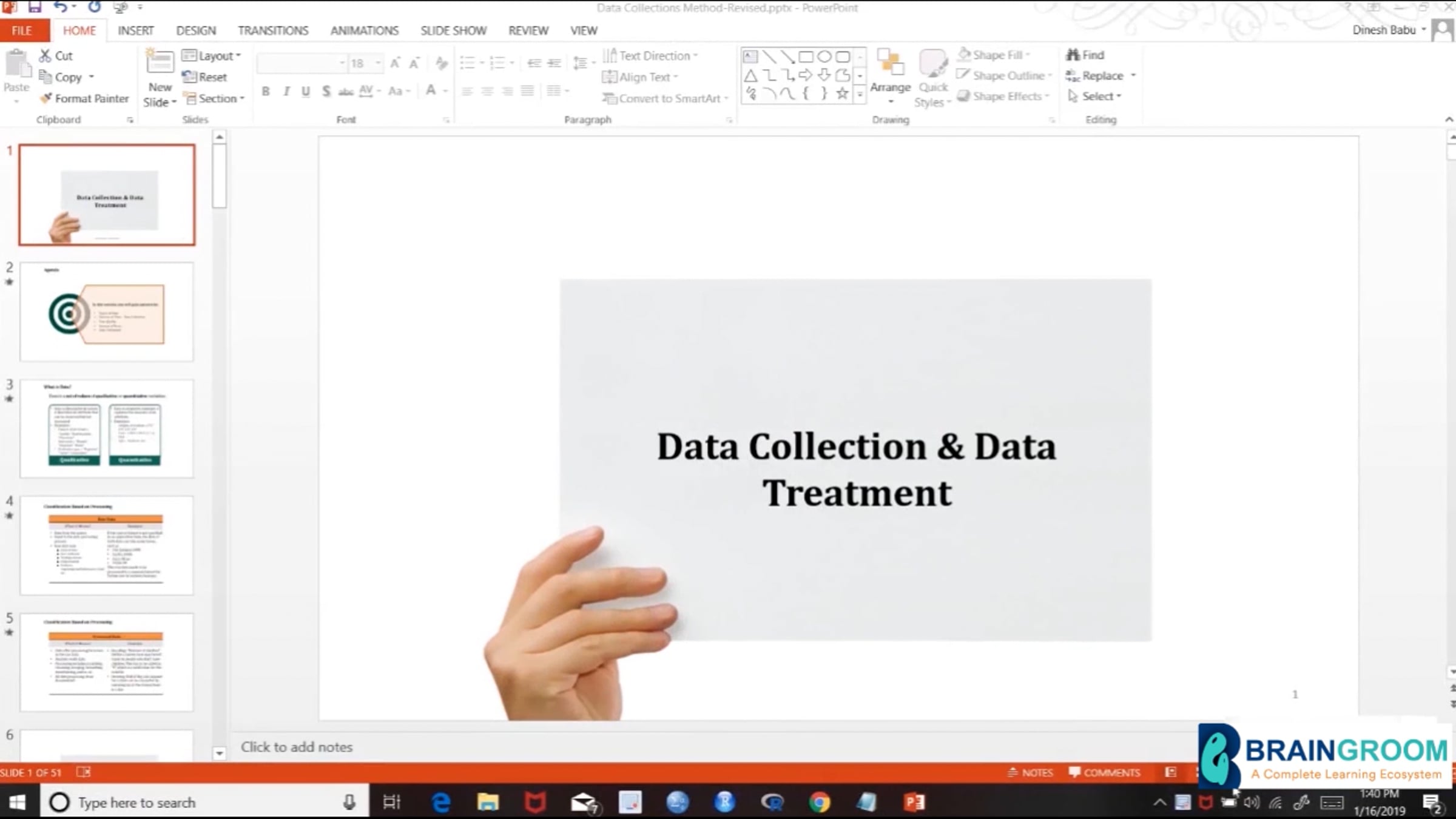Switch to the DESIGN ribbon tab
The image size is (1456, 819).
(x=195, y=30)
